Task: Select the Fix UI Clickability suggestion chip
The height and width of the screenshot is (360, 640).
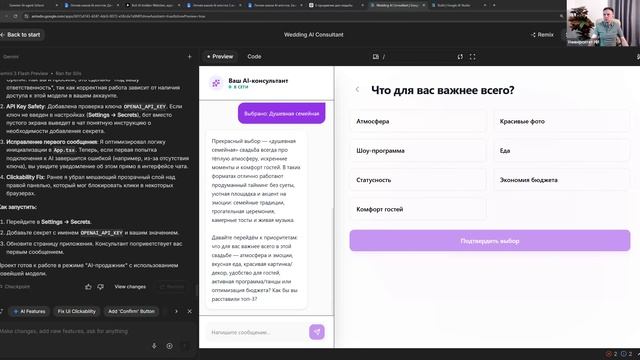Action: (x=76, y=311)
